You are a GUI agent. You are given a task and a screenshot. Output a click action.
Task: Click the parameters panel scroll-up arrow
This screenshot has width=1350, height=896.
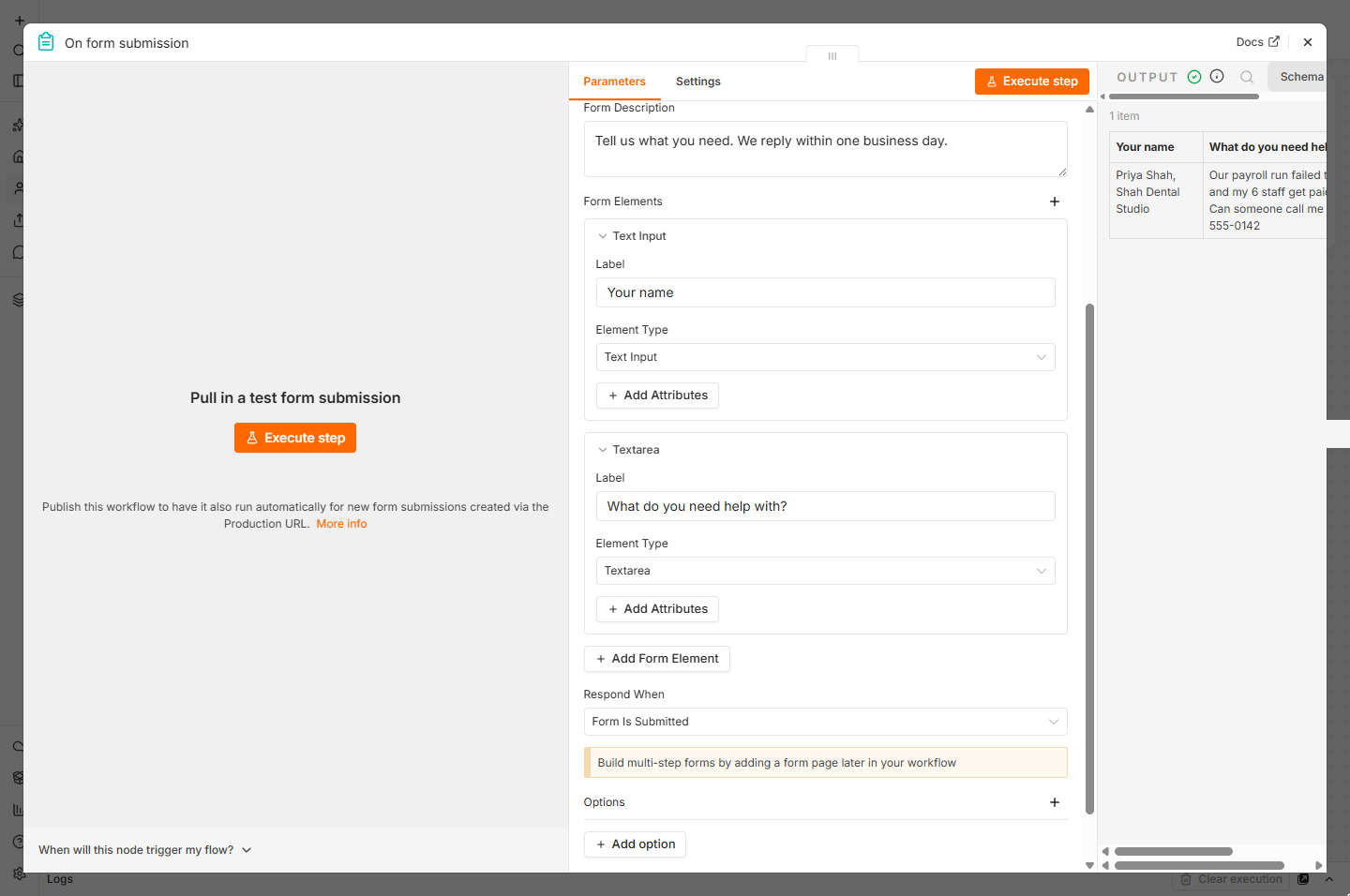1089,110
